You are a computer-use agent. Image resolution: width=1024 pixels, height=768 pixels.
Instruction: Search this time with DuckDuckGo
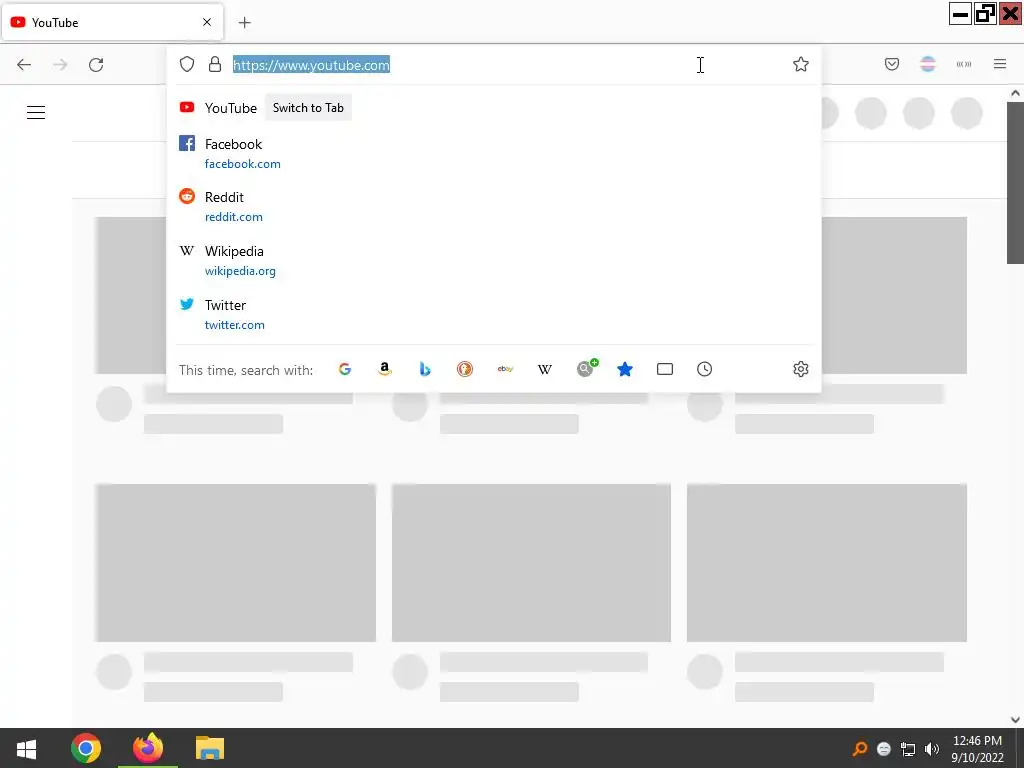[x=464, y=369]
